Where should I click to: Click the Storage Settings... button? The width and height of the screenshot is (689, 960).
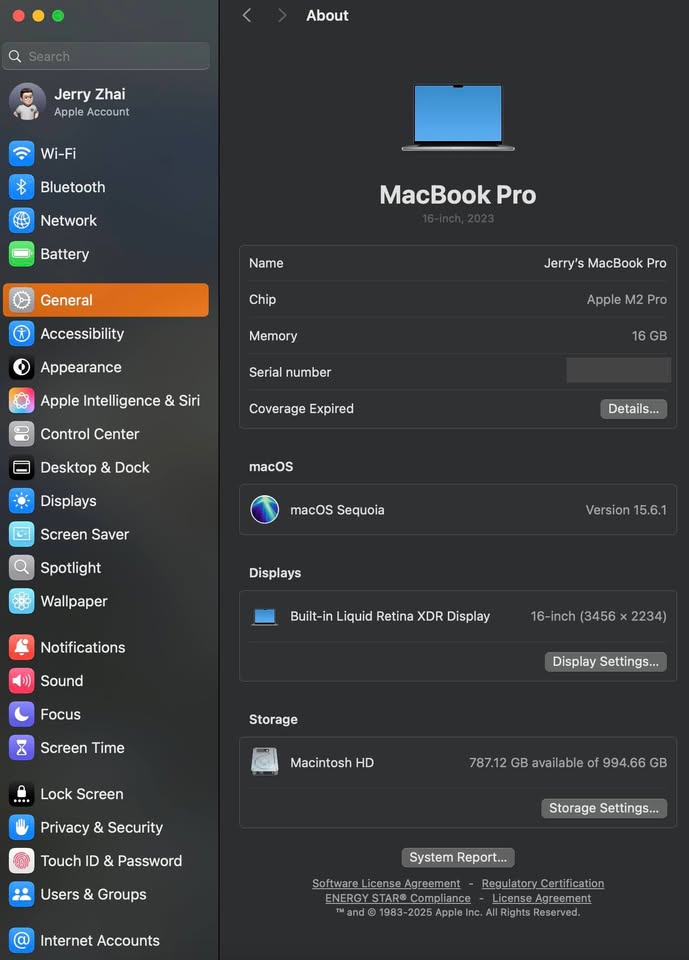pyautogui.click(x=603, y=808)
